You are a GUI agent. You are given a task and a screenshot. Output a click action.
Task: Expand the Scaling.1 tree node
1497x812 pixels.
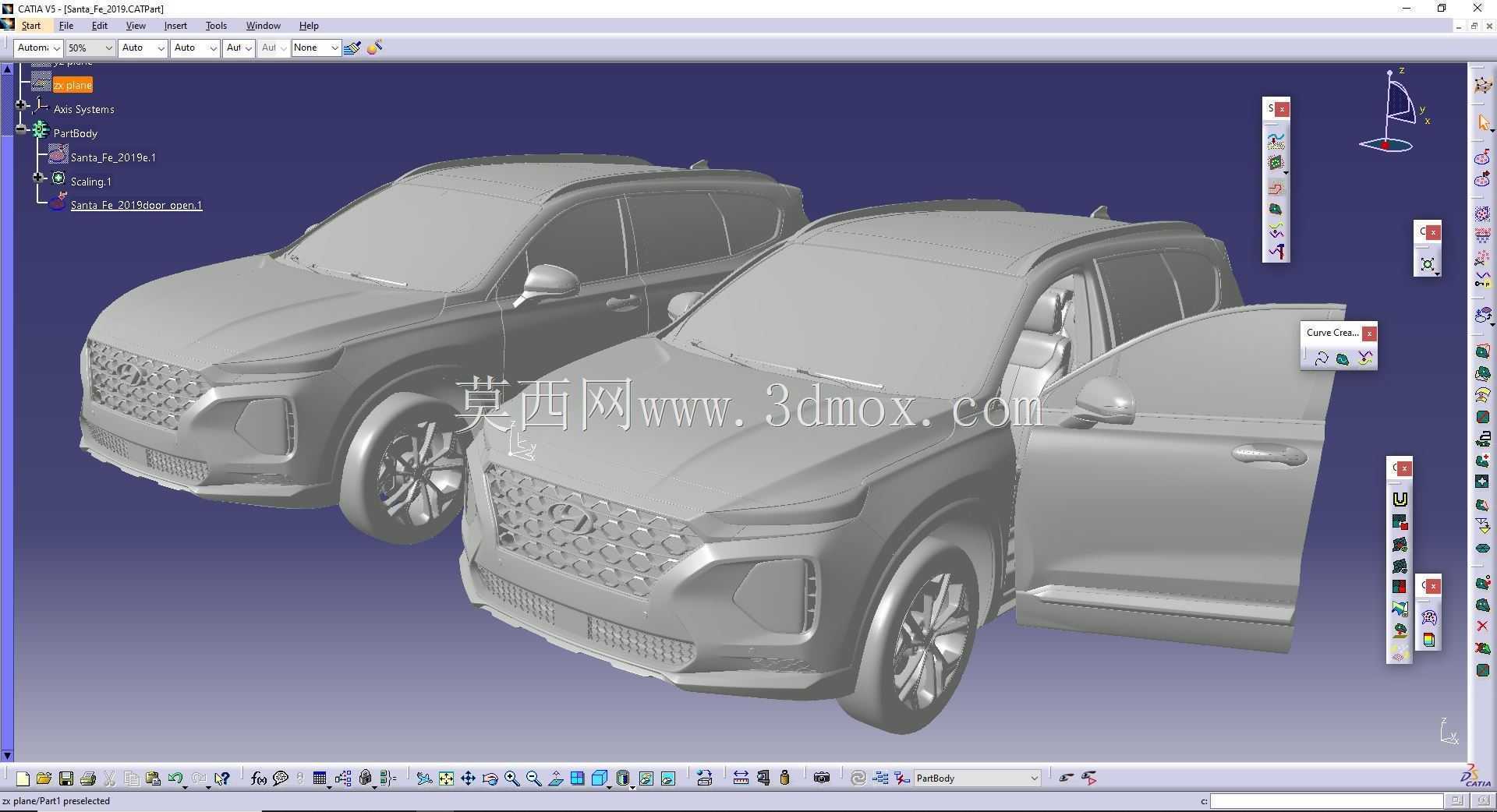[37, 177]
